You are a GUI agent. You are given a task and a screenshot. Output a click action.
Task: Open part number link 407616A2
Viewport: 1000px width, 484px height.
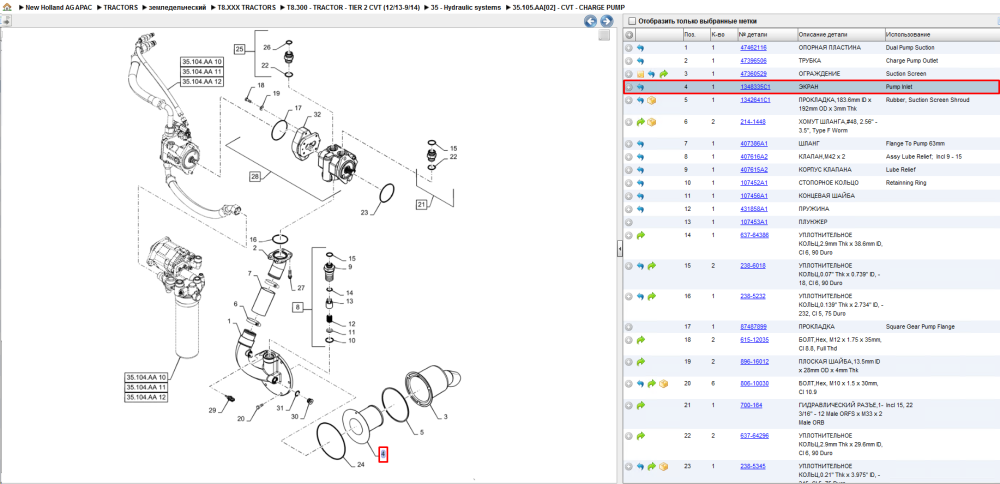click(x=754, y=157)
